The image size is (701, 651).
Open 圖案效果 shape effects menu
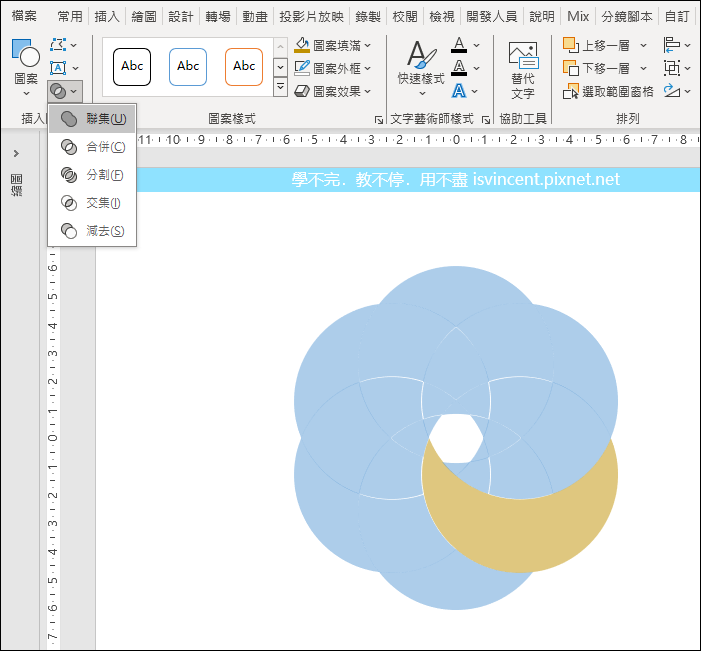click(x=332, y=91)
